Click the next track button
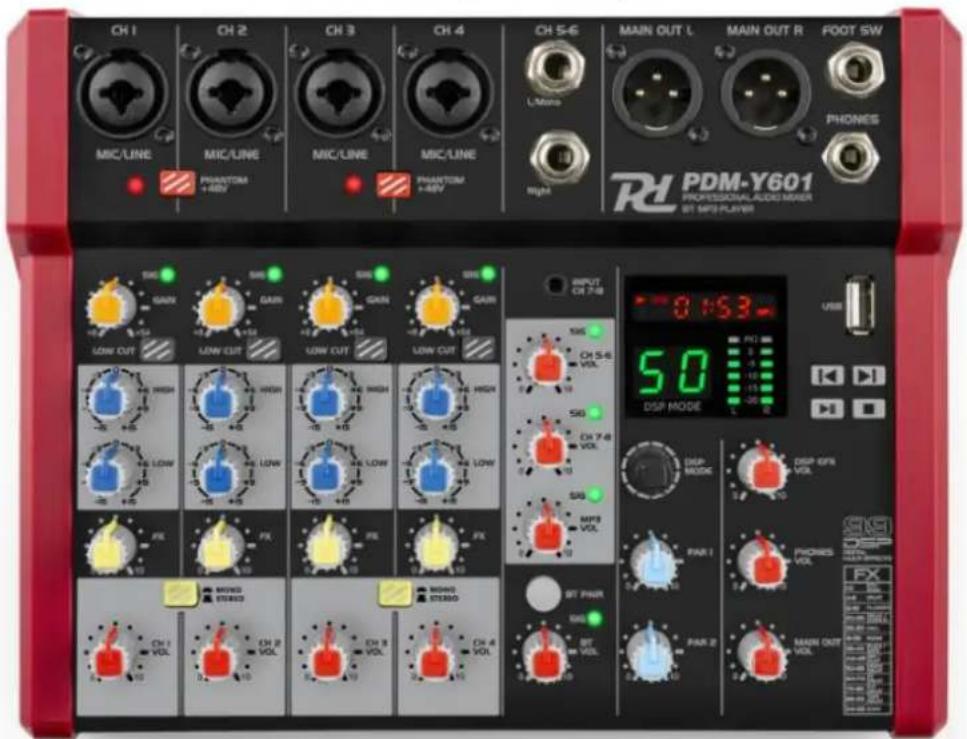 pyautogui.click(x=868, y=375)
